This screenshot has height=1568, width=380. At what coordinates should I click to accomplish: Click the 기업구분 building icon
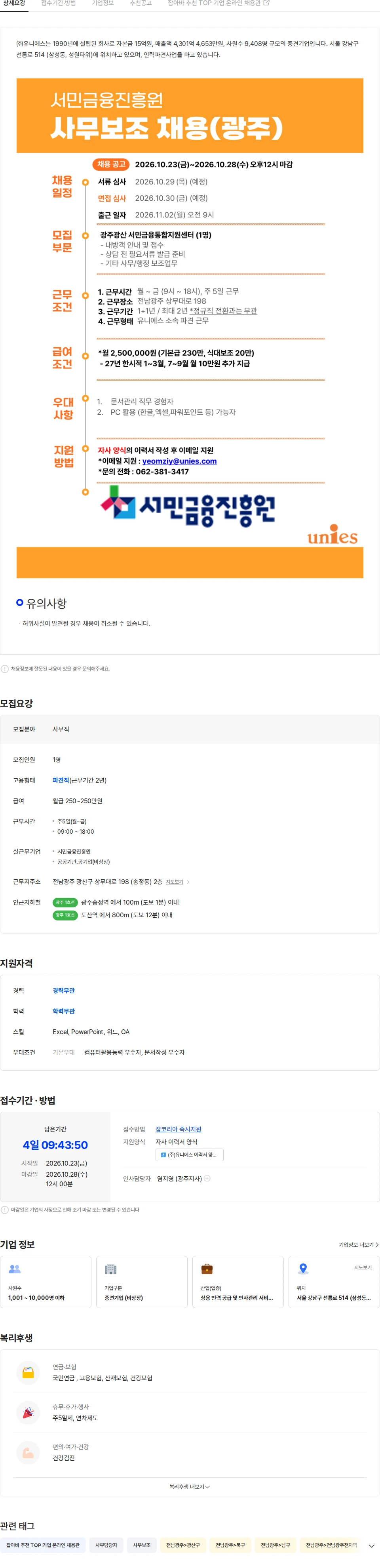tap(111, 1269)
